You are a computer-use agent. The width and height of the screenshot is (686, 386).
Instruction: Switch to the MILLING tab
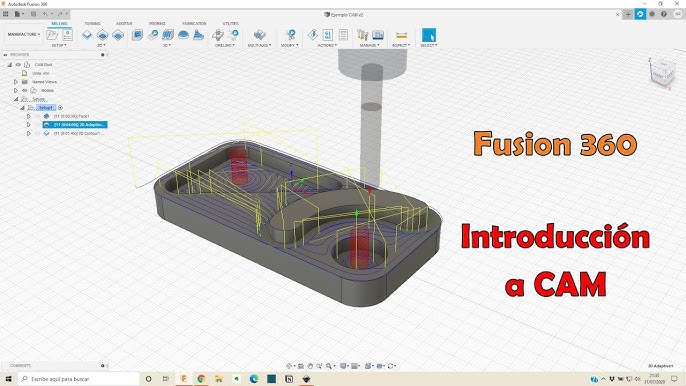pos(60,23)
